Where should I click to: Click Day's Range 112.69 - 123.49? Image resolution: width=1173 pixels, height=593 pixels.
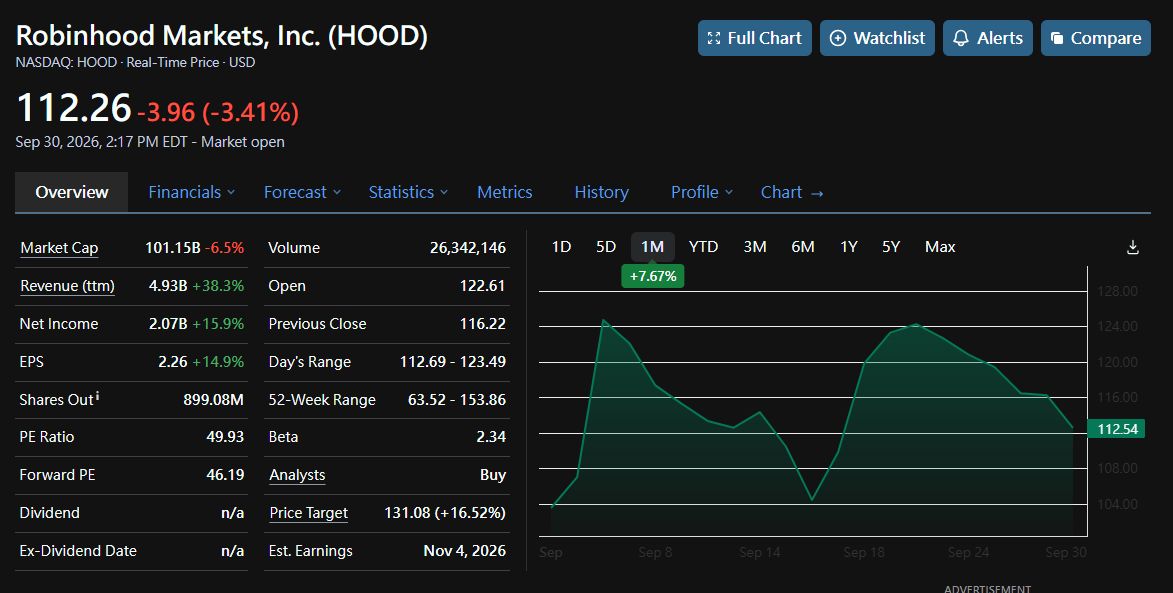pos(453,362)
